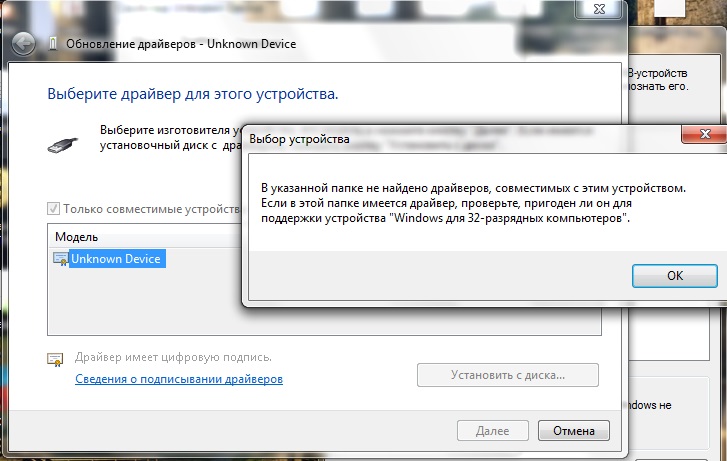Click the Модель column header

[76, 237]
